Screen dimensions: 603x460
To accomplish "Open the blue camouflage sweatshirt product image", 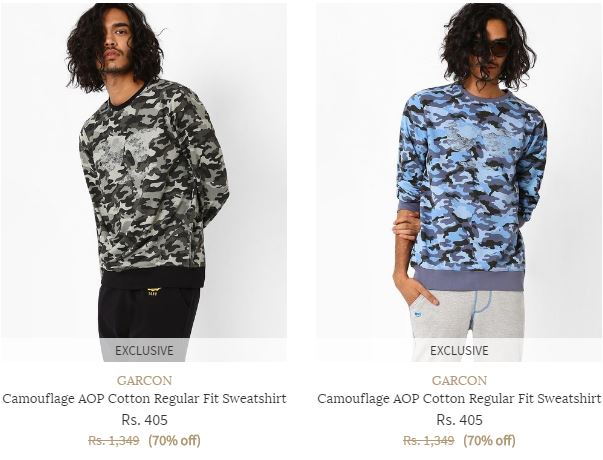I will (459, 182).
